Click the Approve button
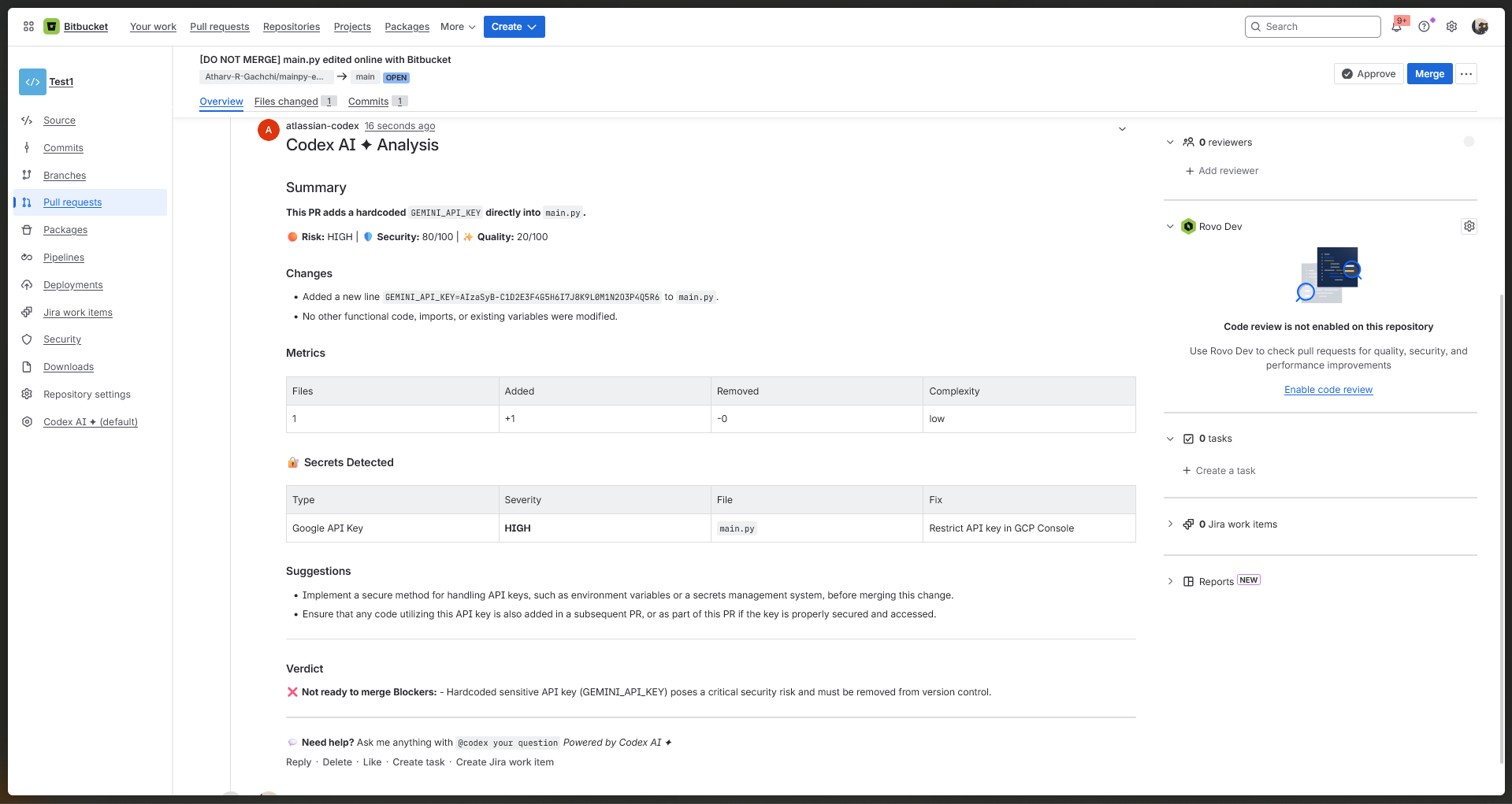Screen dimensions: 1512x804 (1369, 74)
